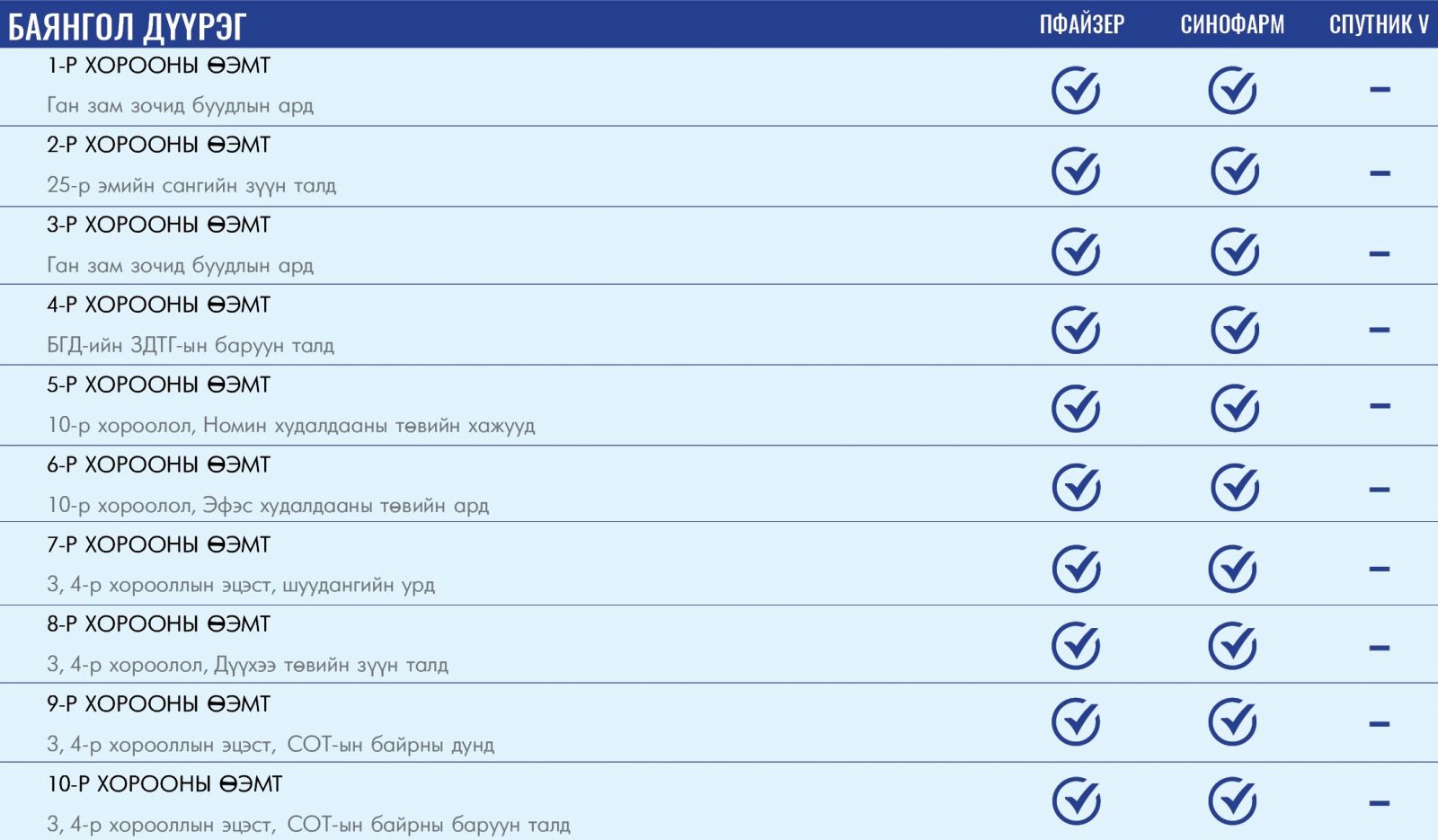Screen dimensions: 1438x840
Task: Click the Pfizer checkmark for 1-р хороо
Action: click(1076, 90)
